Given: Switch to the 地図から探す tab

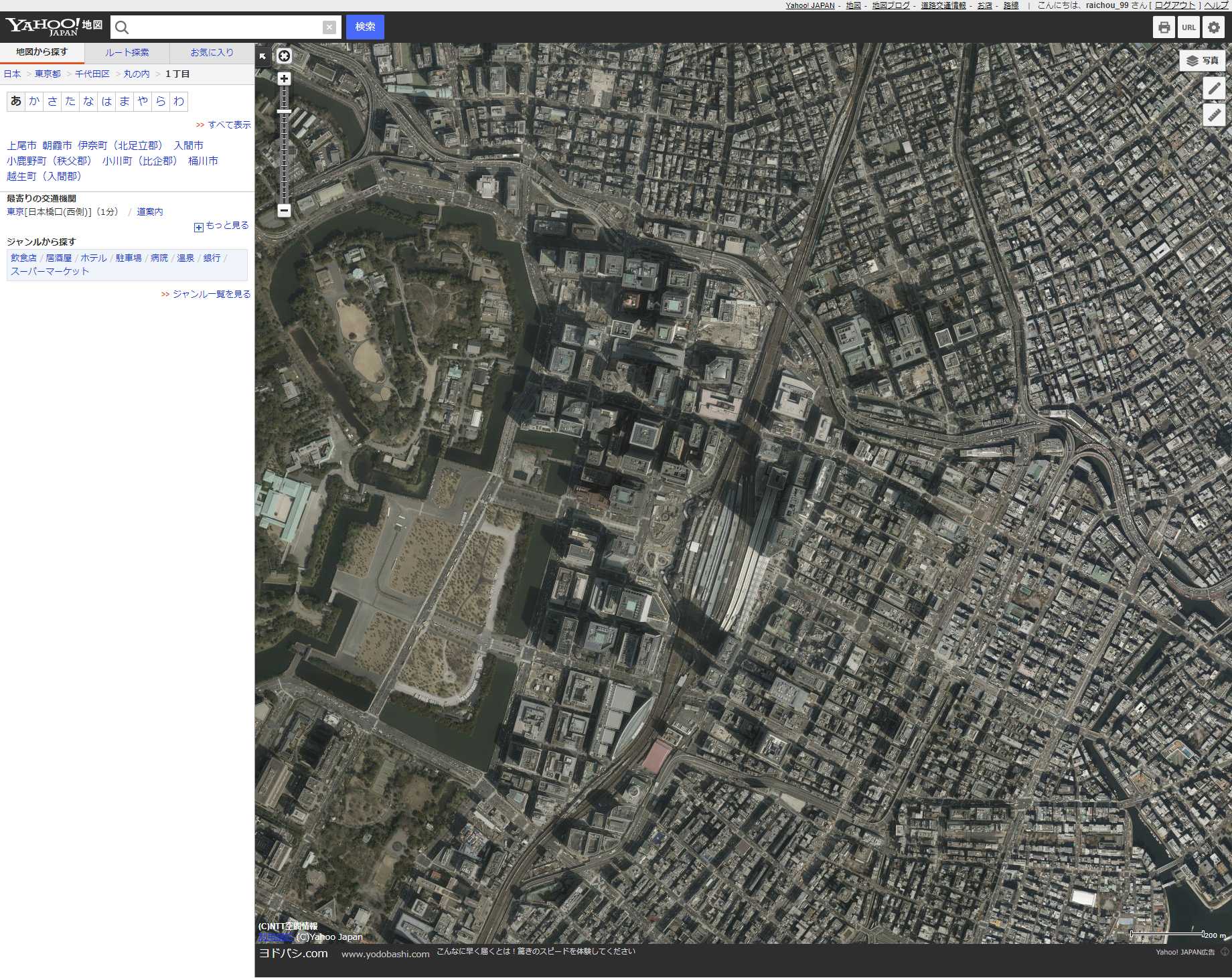Looking at the screenshot, I should click(x=42, y=52).
